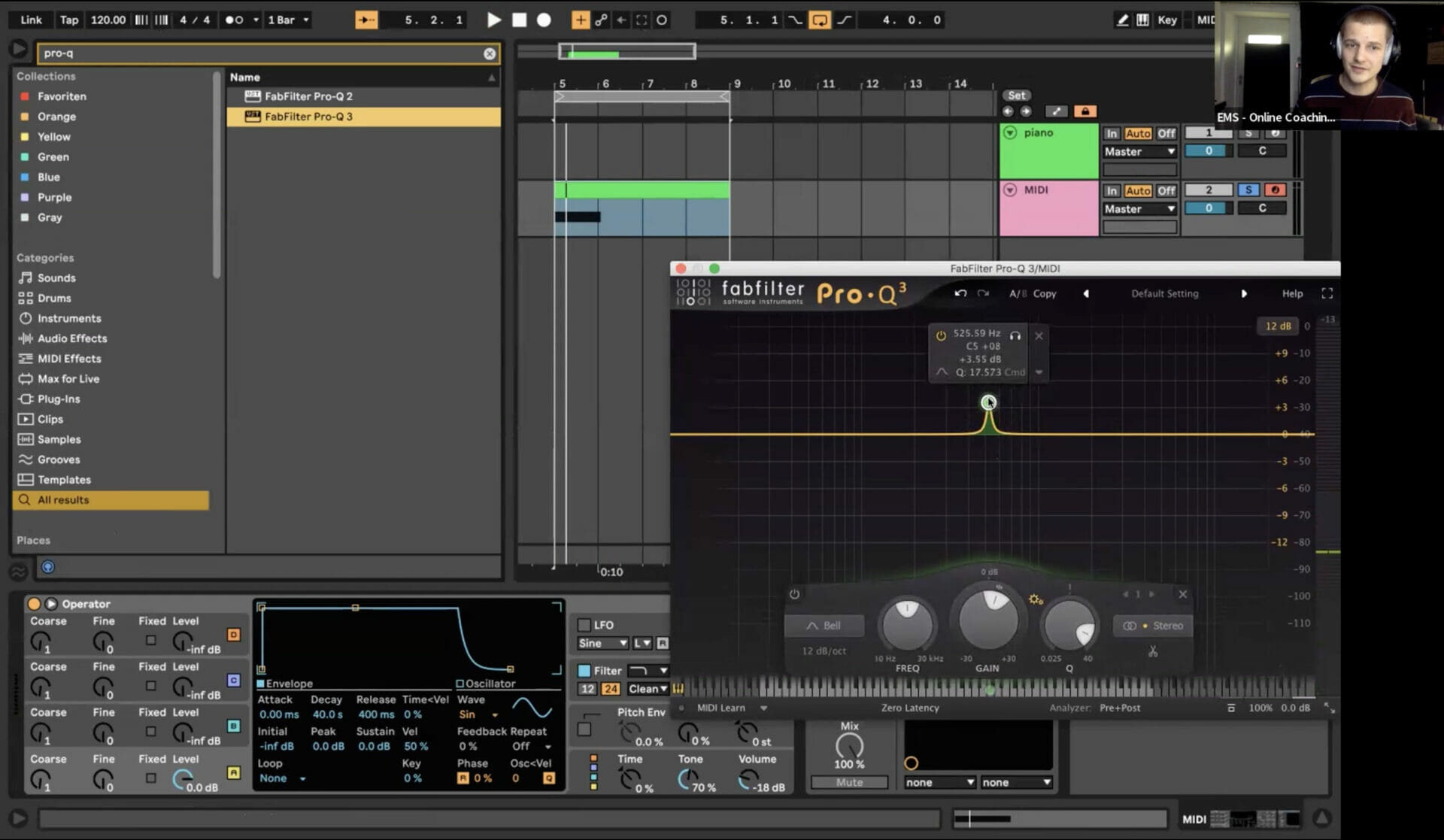1444x840 pixels.
Task: Open the Max for Live category
Action: pyautogui.click(x=68, y=380)
